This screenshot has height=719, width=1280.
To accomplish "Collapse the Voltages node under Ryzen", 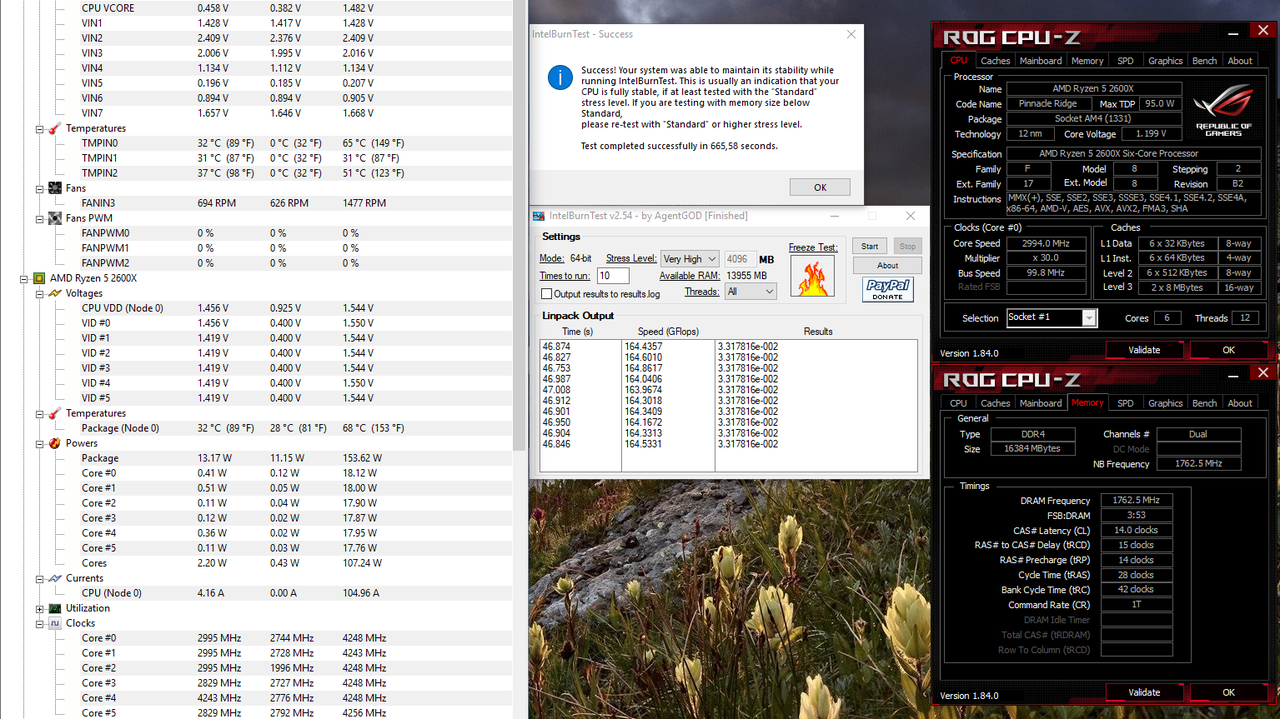I will pos(40,293).
